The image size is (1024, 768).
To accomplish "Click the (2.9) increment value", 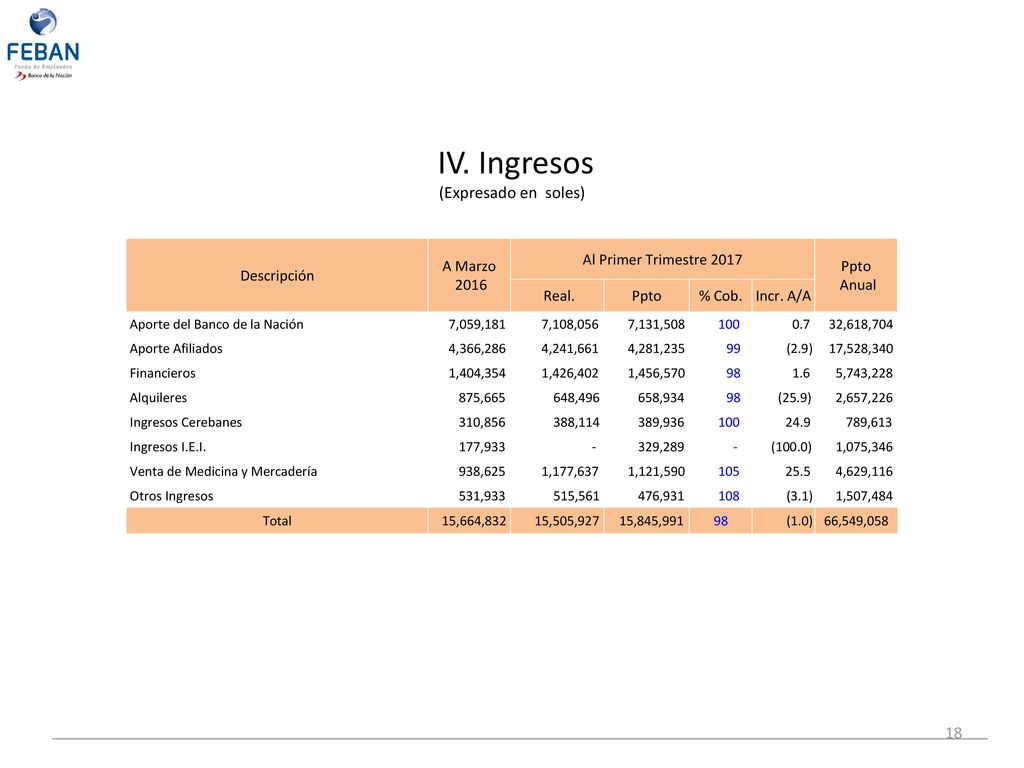I will pos(799,349).
